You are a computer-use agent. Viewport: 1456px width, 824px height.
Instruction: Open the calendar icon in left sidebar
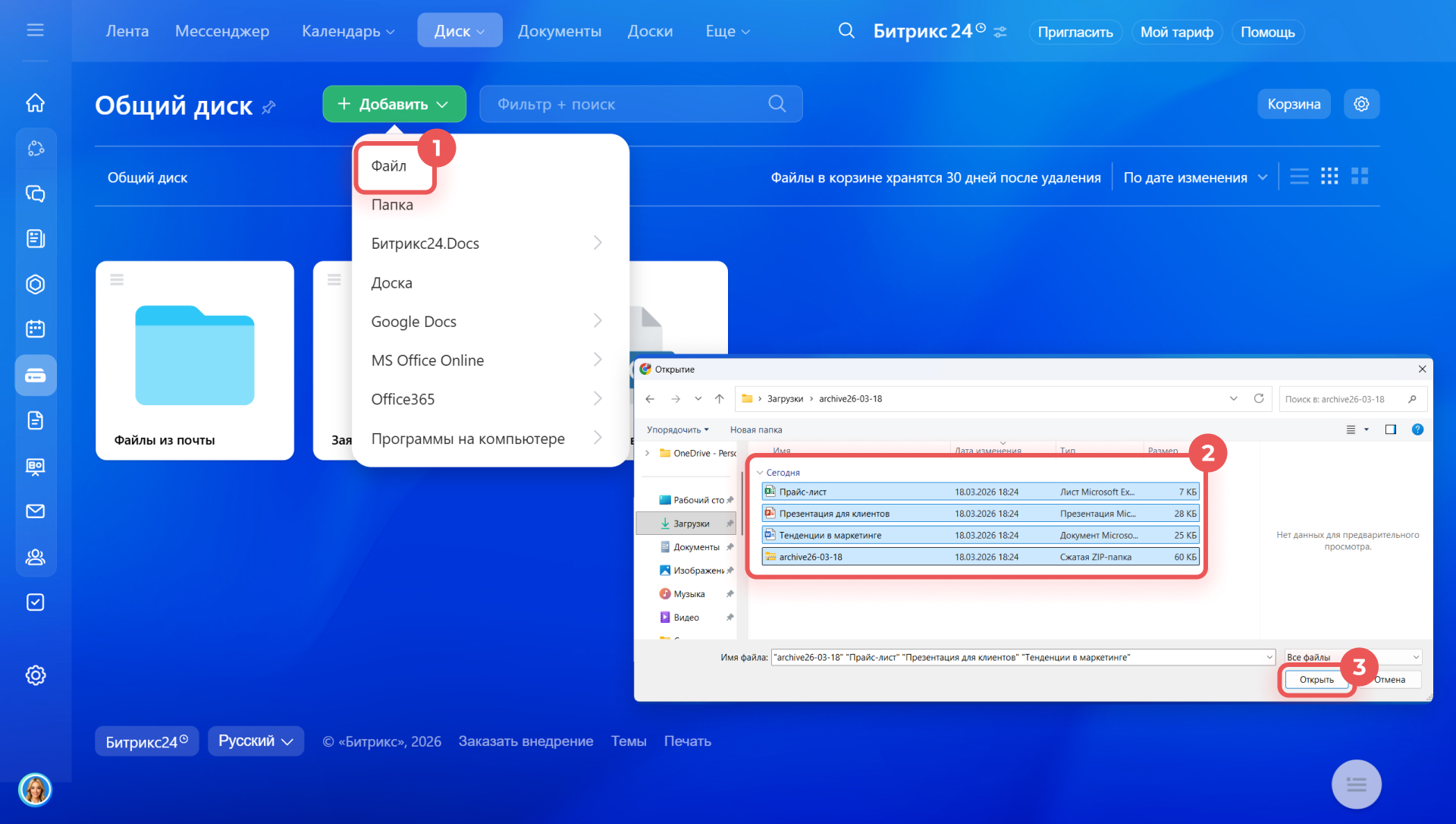tap(36, 329)
